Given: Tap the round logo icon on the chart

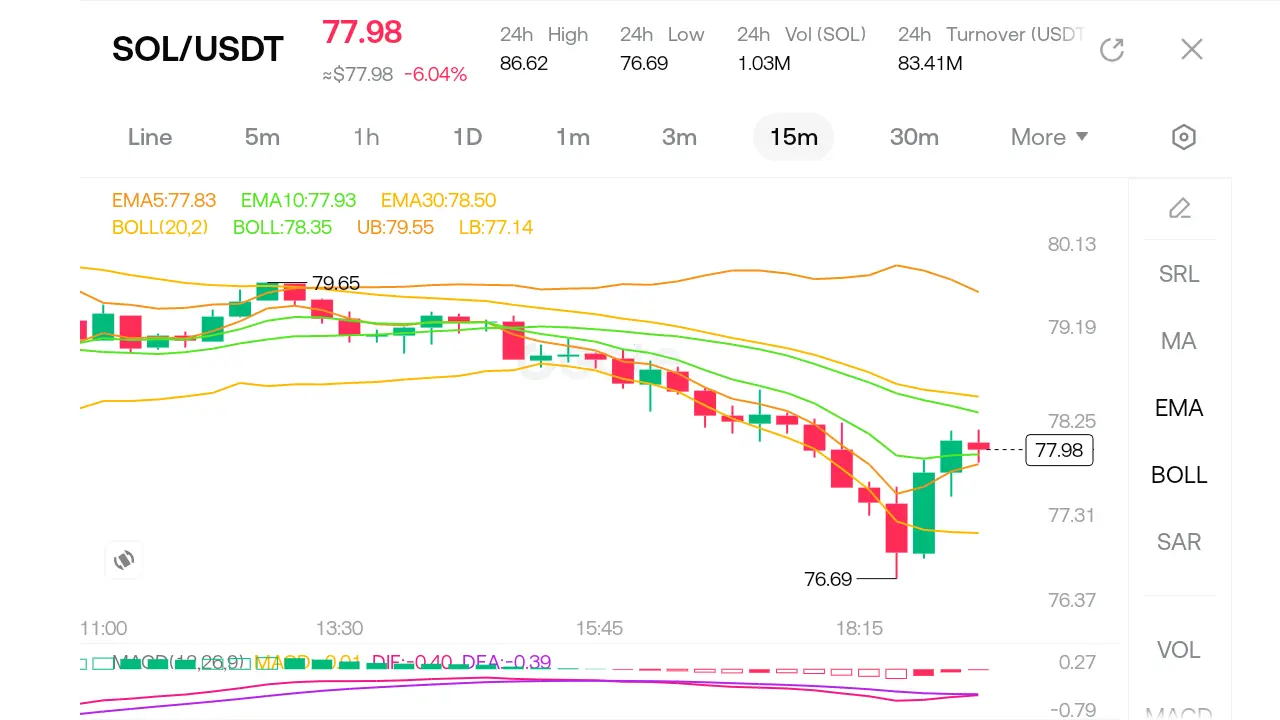Looking at the screenshot, I should click(x=124, y=560).
